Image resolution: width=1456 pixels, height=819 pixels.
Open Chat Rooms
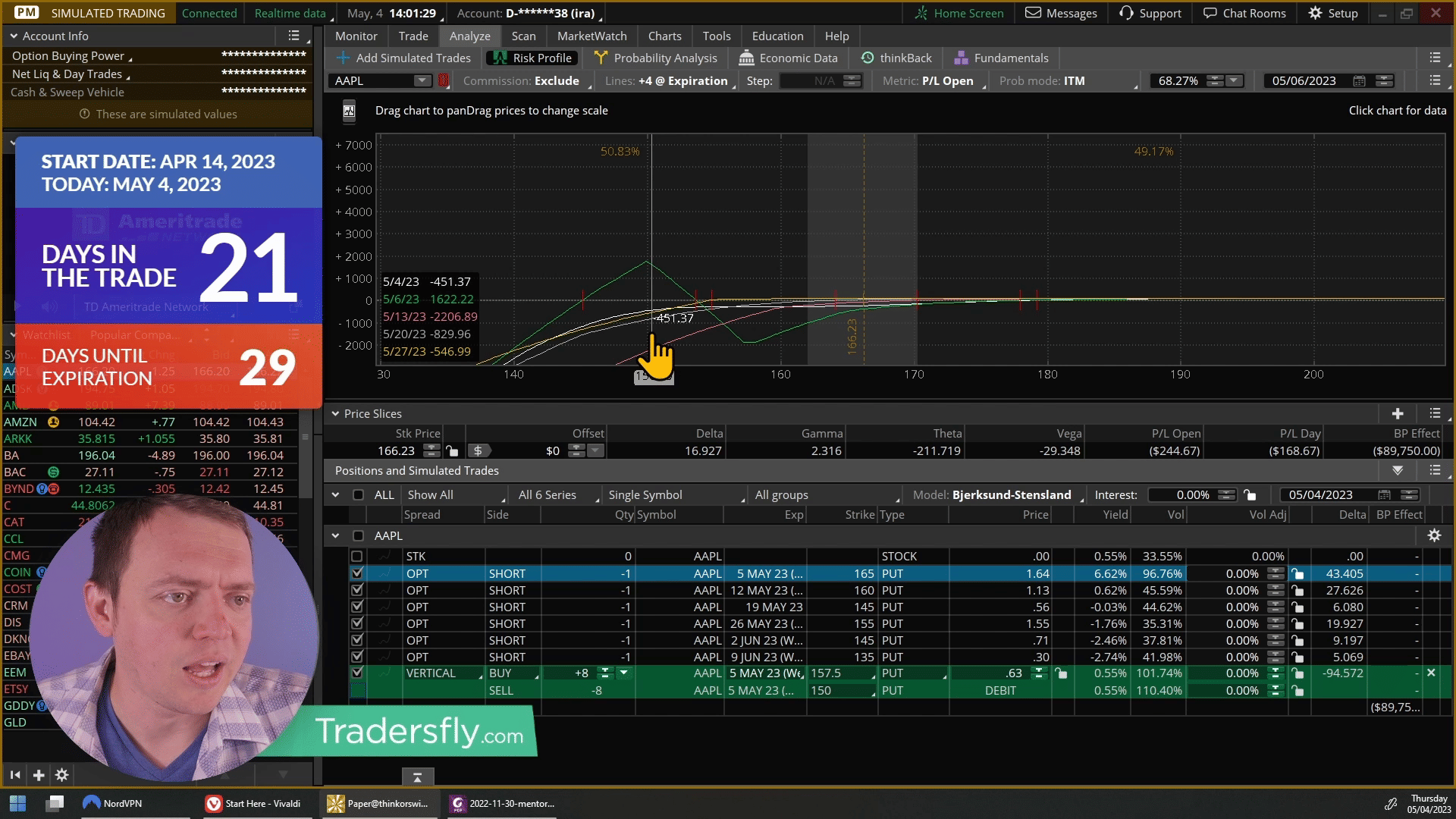[1244, 13]
